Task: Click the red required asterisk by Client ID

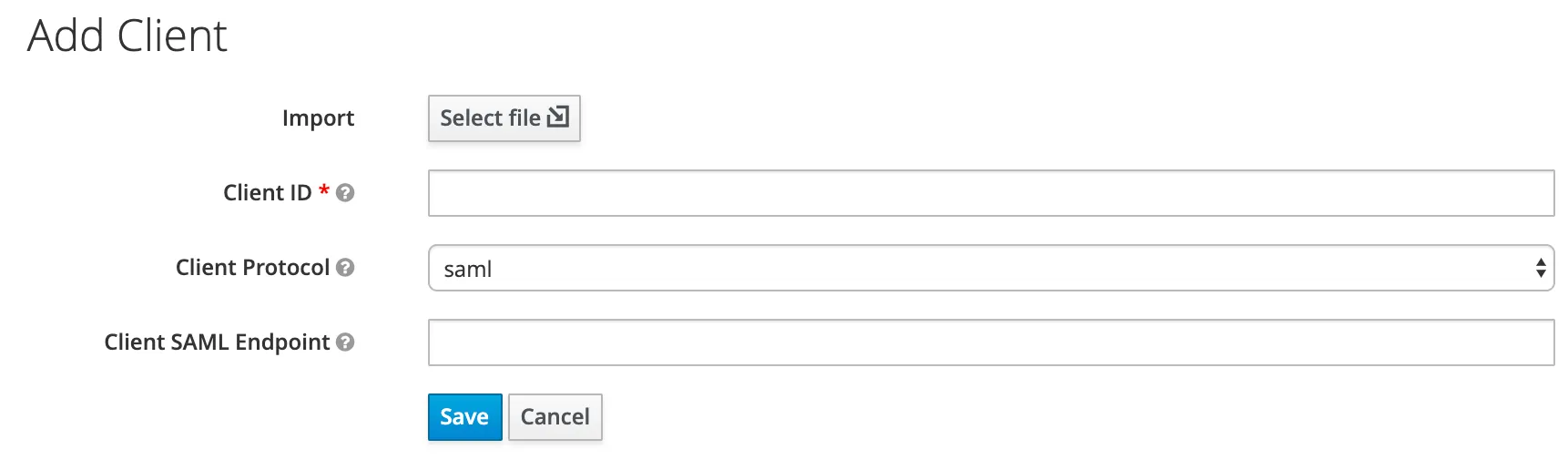Action: (323, 191)
